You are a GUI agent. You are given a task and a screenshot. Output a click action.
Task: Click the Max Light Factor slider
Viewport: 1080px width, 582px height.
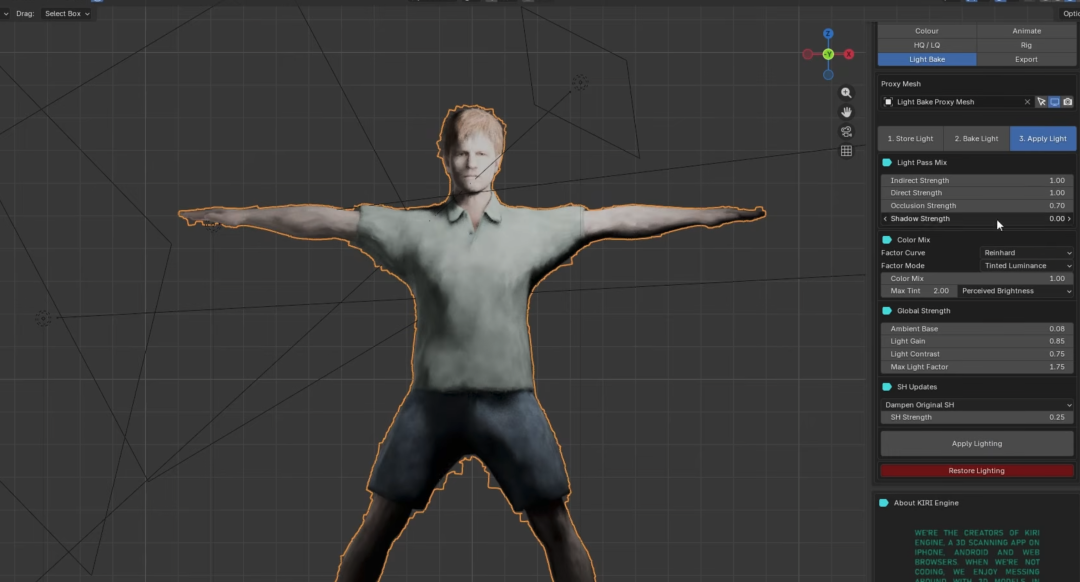pos(977,367)
